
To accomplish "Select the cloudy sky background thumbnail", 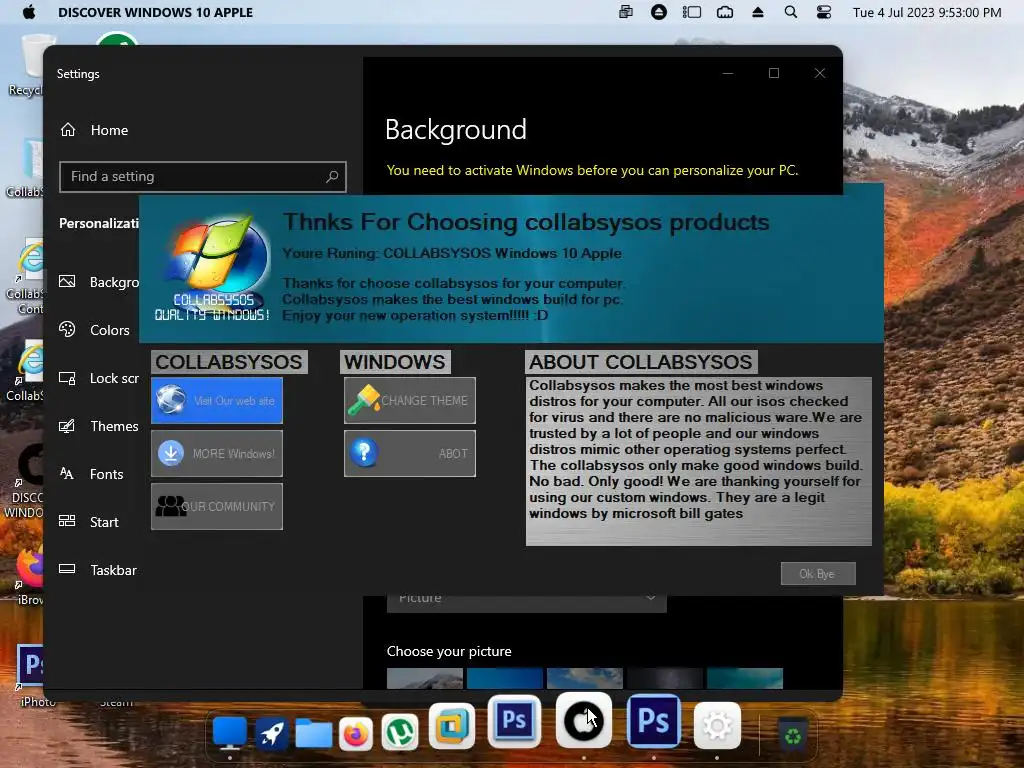I will (x=584, y=678).
